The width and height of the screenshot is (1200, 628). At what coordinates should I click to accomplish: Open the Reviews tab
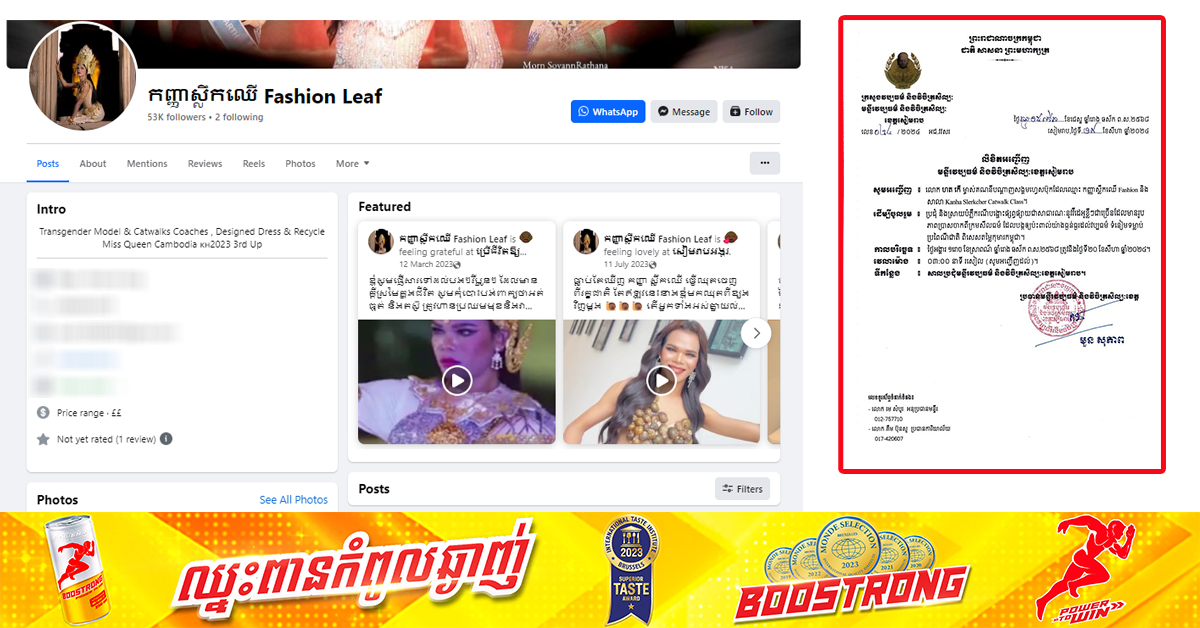click(x=205, y=164)
